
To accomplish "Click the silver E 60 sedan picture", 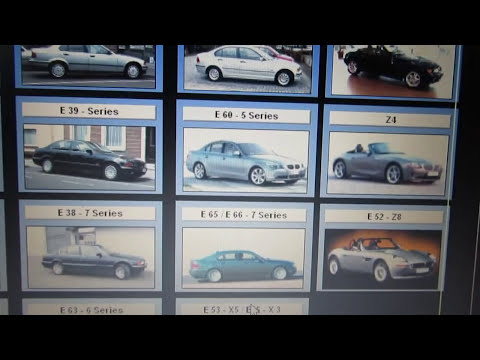I will point(246,161).
